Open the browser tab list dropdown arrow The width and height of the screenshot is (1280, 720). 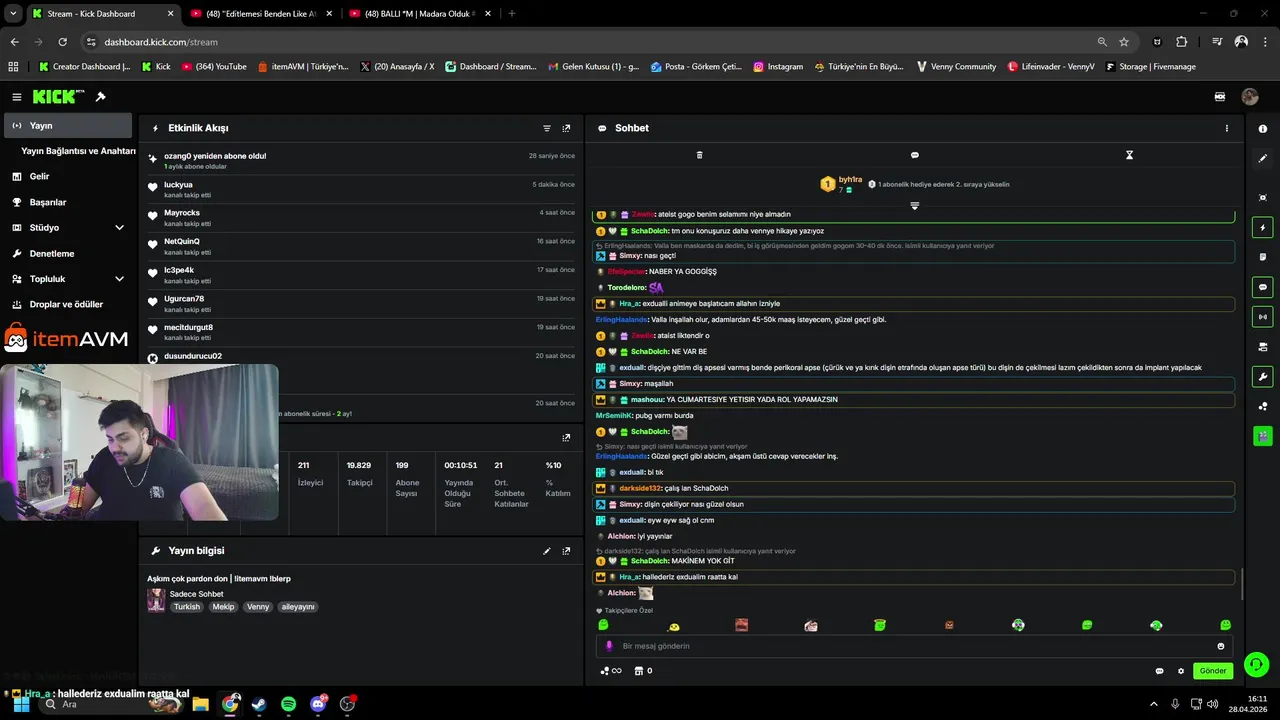tap(13, 14)
